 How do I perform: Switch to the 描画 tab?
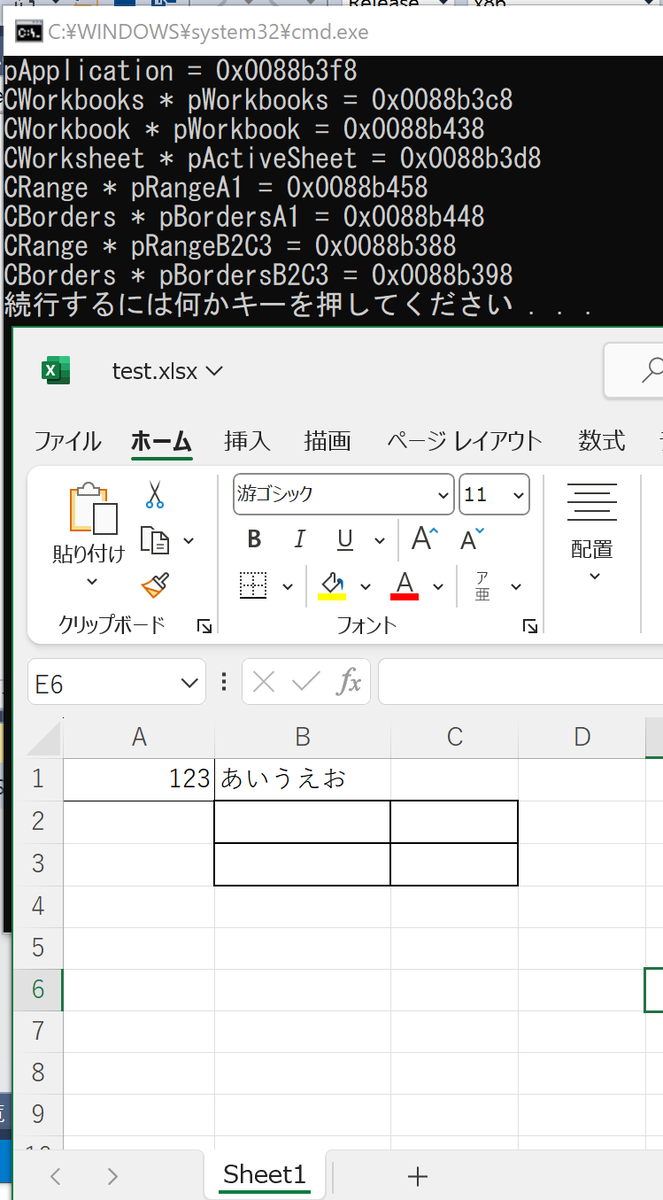tap(327, 440)
